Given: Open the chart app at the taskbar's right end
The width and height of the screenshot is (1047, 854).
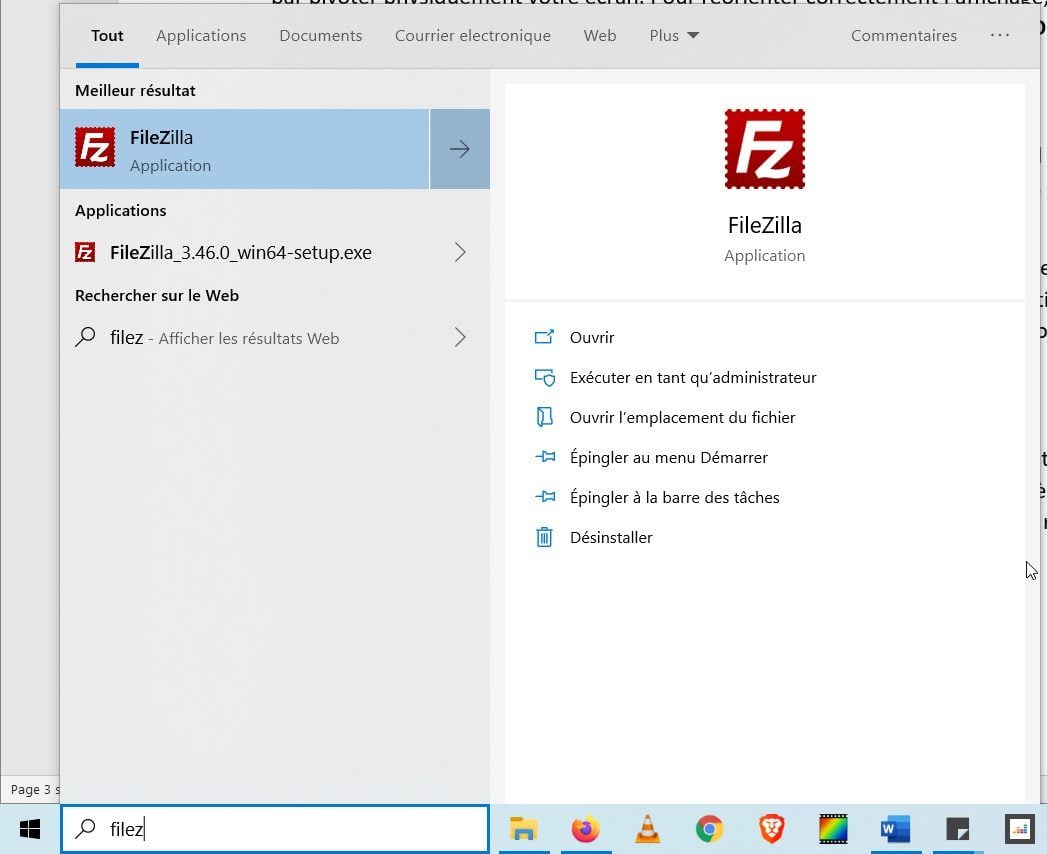Looking at the screenshot, I should (x=1020, y=829).
